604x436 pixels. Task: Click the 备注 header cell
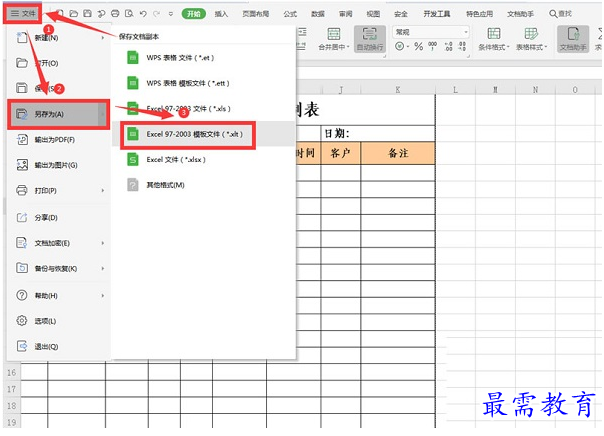pyautogui.click(x=398, y=153)
